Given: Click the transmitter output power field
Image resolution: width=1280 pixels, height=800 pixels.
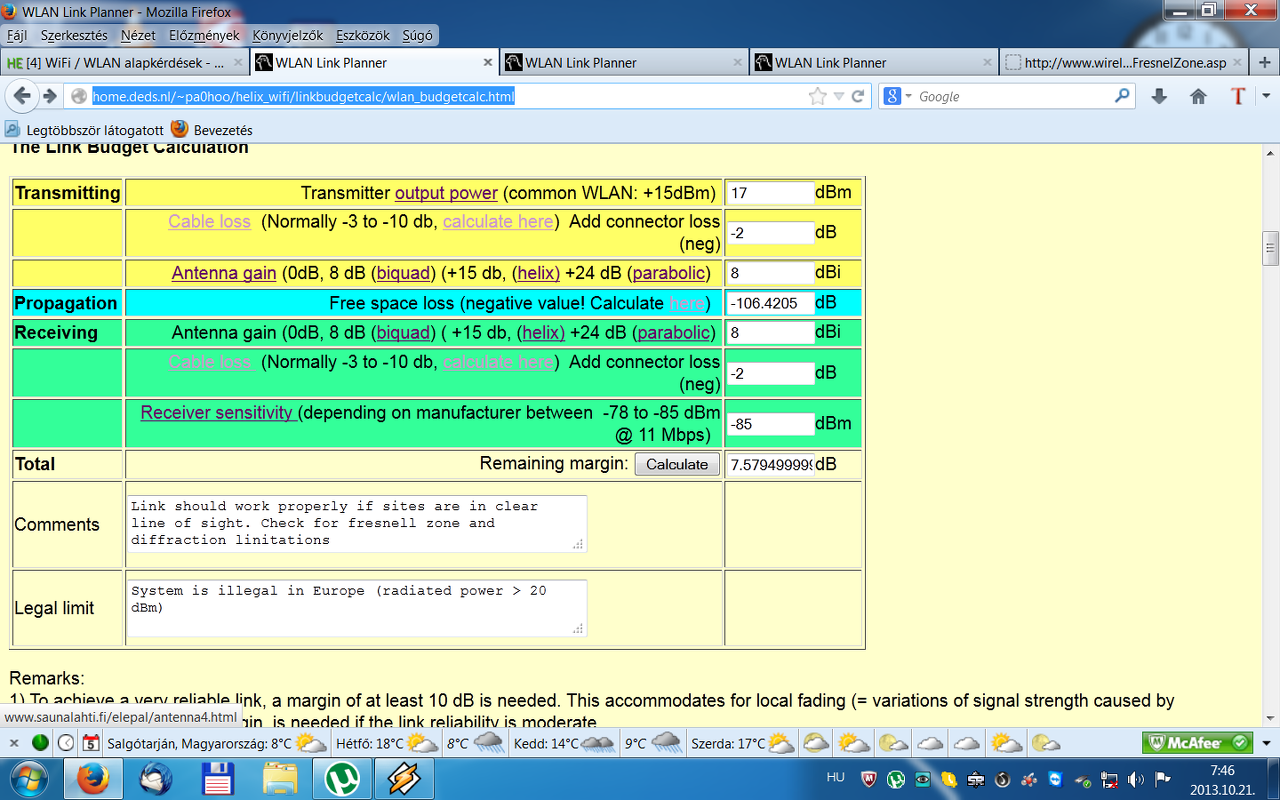Looking at the screenshot, I should click(770, 193).
